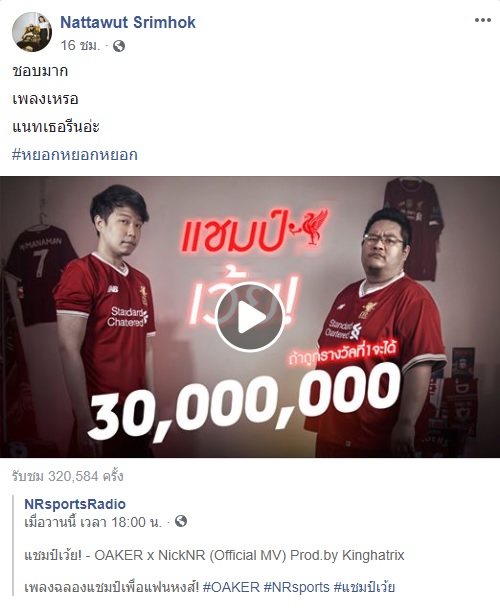Click the 30,000,000 text on video thumbnail
500x608 pixels.
[x=243, y=401]
